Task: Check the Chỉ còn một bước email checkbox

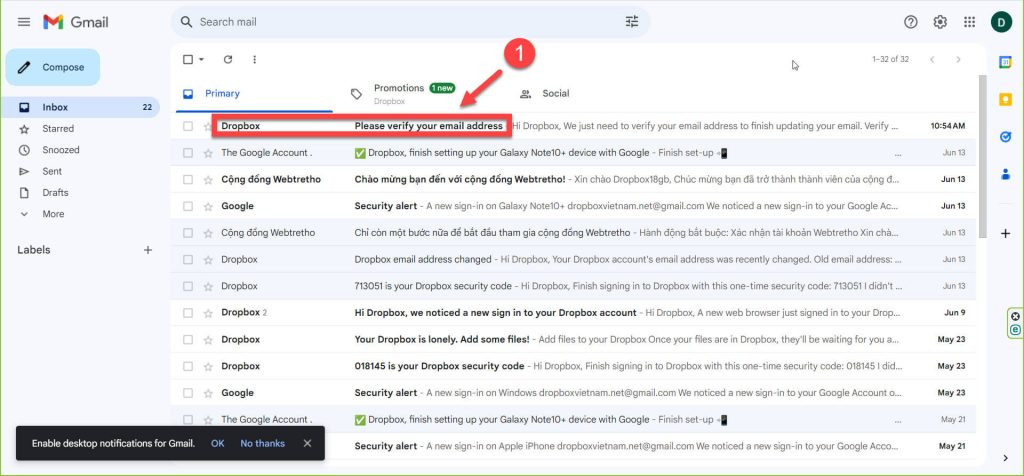Action: pyautogui.click(x=188, y=233)
